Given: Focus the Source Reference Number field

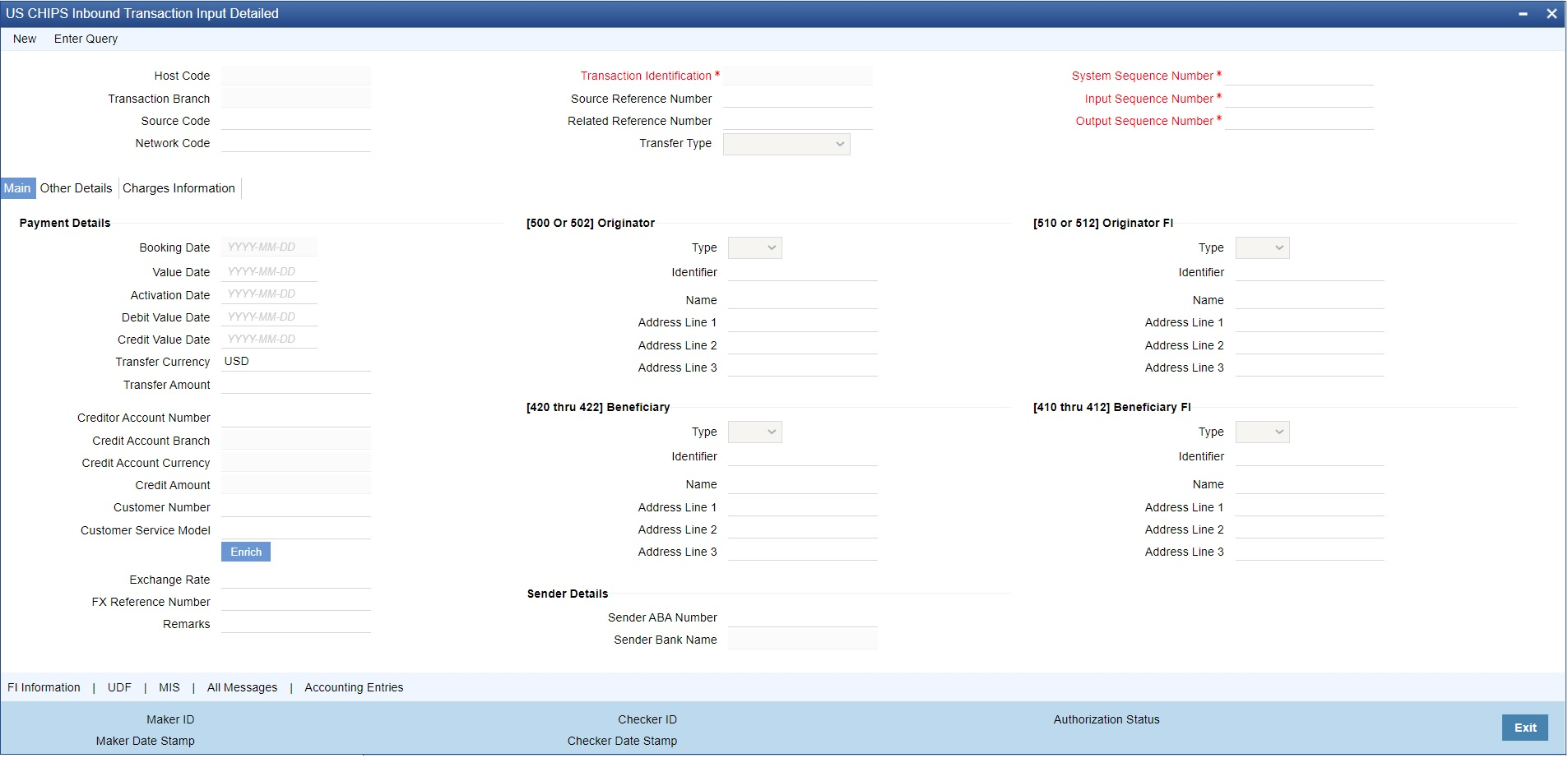Looking at the screenshot, I should pyautogui.click(x=798, y=99).
